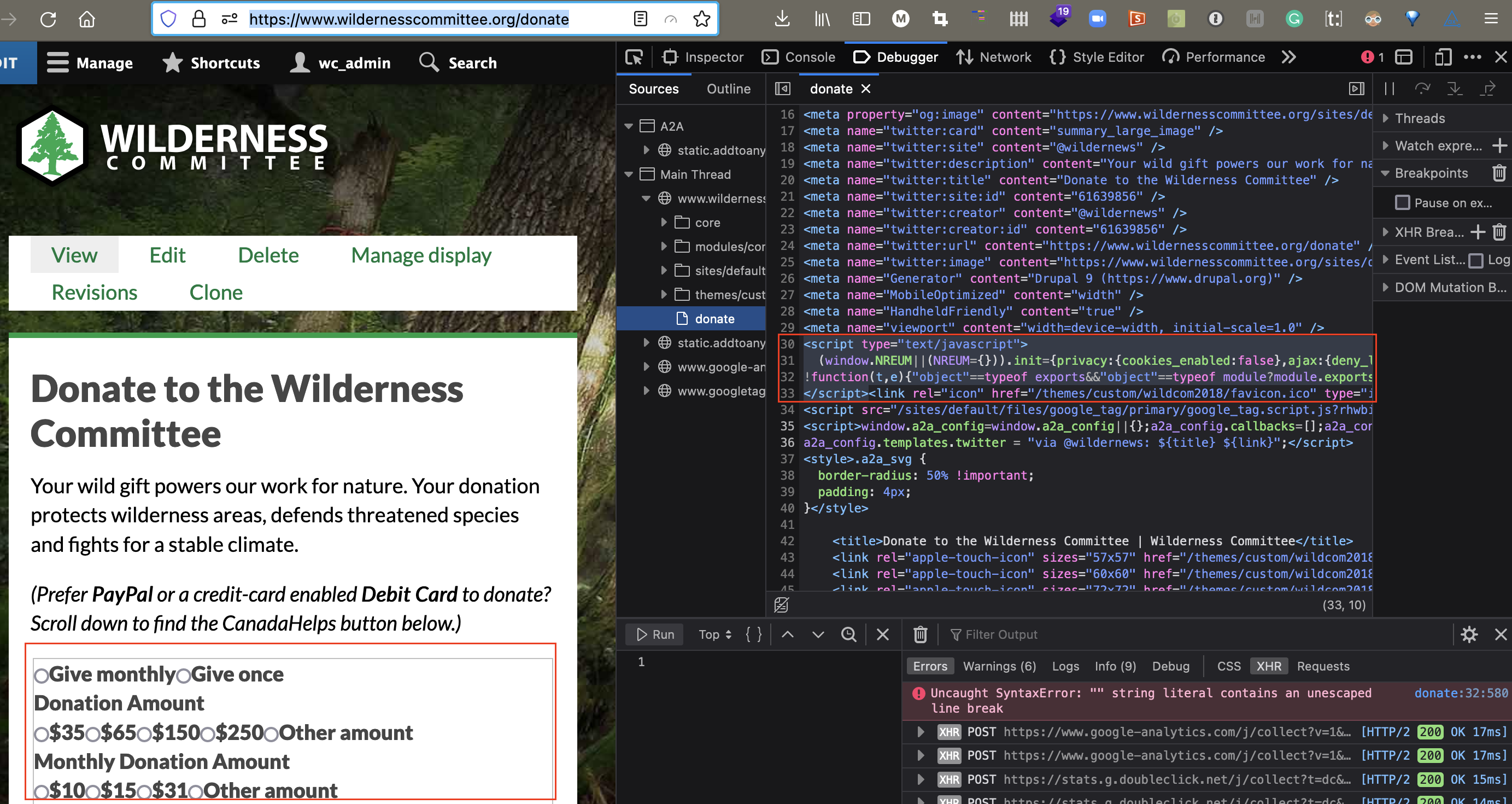Click the blackbox source icon below the code
Screen dimensions: 1512x804
pos(781,604)
